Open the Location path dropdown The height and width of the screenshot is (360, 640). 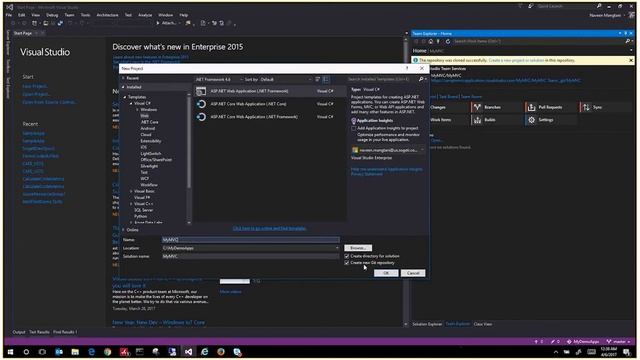click(x=337, y=248)
